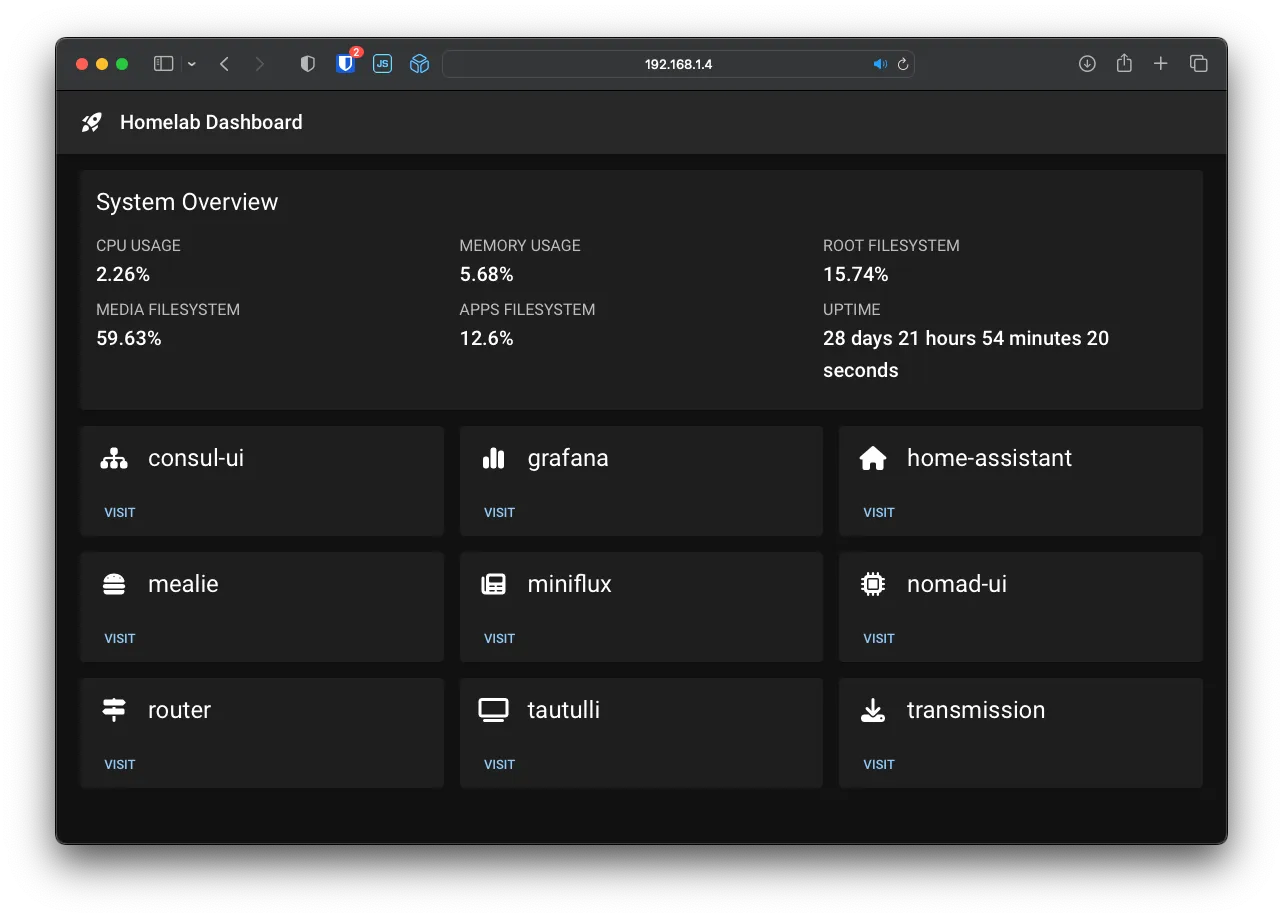Screen dimensions: 1283x918
Task: Click the mealie burger icon
Action: click(x=114, y=585)
